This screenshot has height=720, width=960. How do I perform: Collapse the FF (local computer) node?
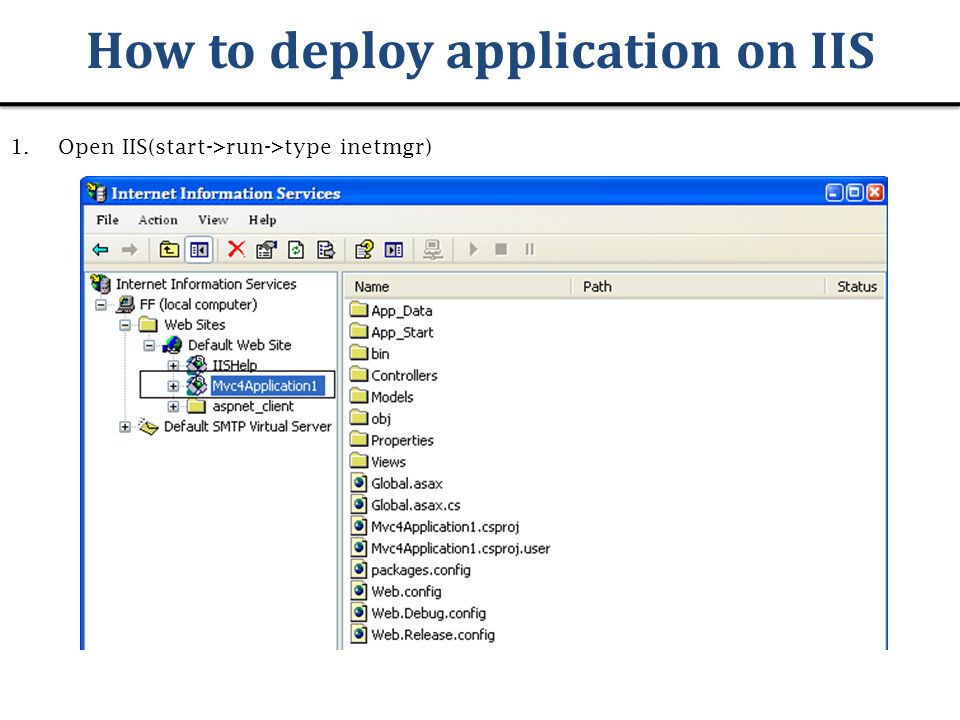[x=101, y=305]
